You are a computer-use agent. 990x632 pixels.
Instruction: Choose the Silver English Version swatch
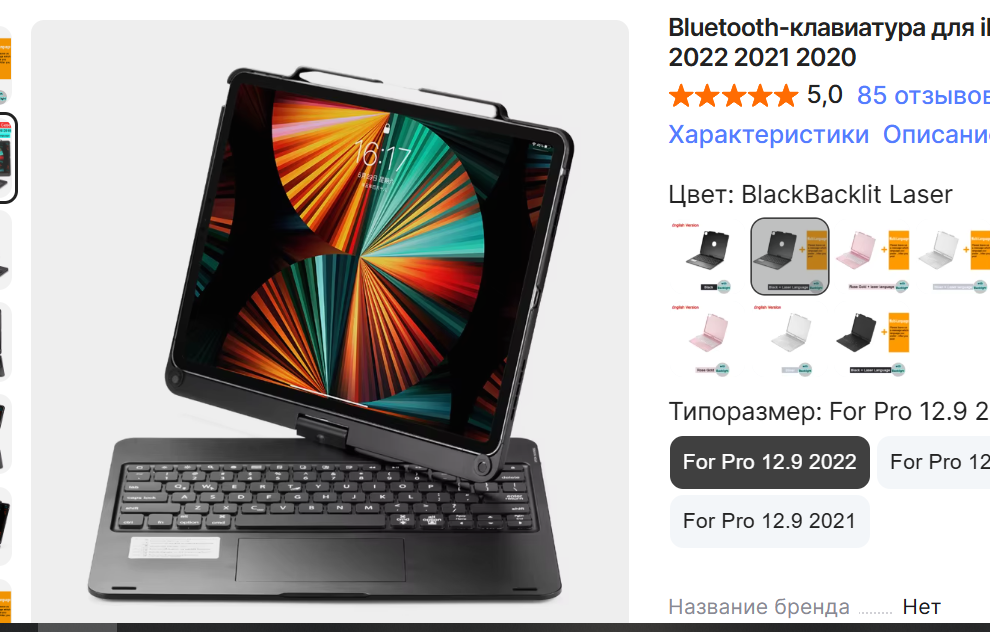(790, 340)
